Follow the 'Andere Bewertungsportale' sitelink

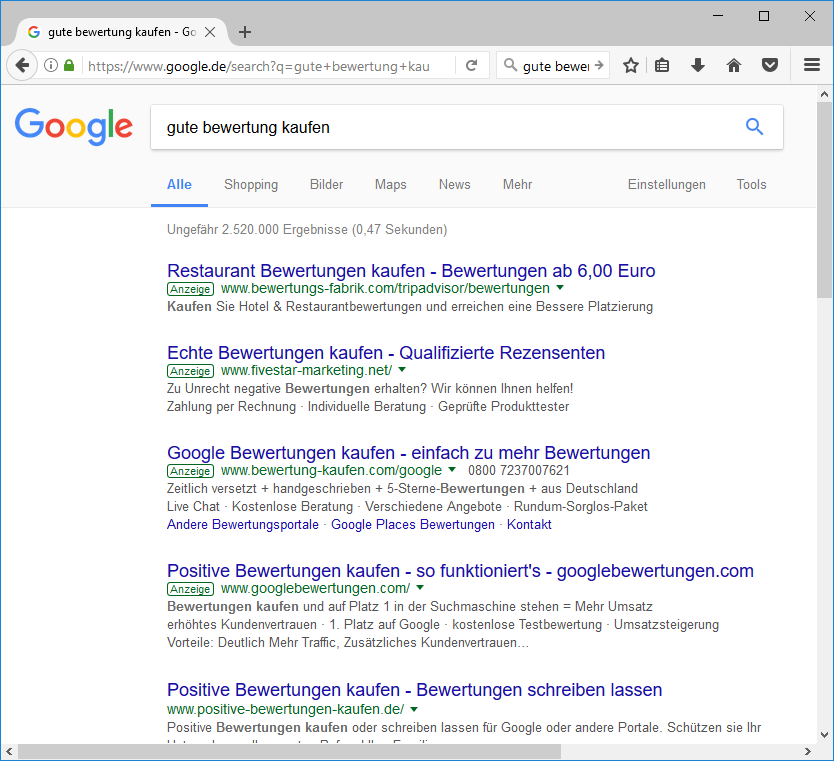click(x=243, y=524)
